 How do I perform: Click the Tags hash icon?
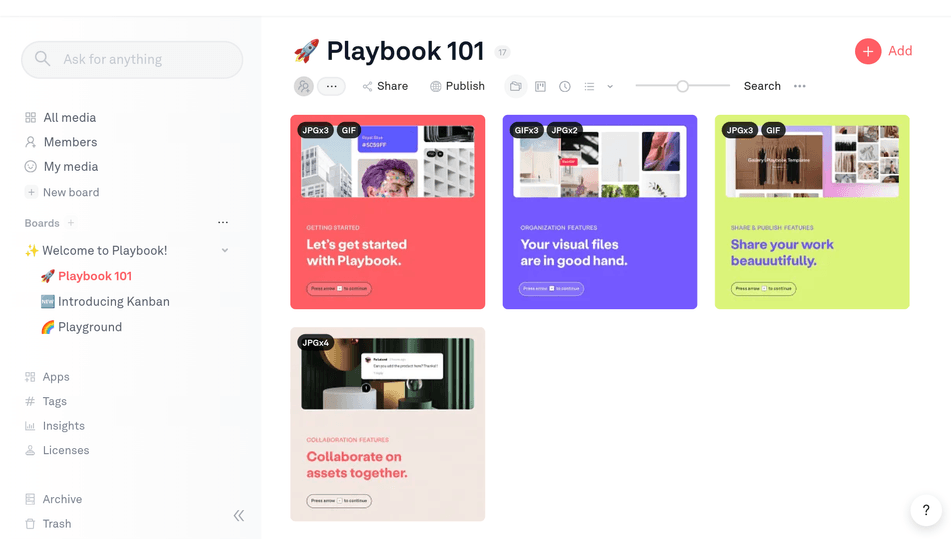coord(30,401)
